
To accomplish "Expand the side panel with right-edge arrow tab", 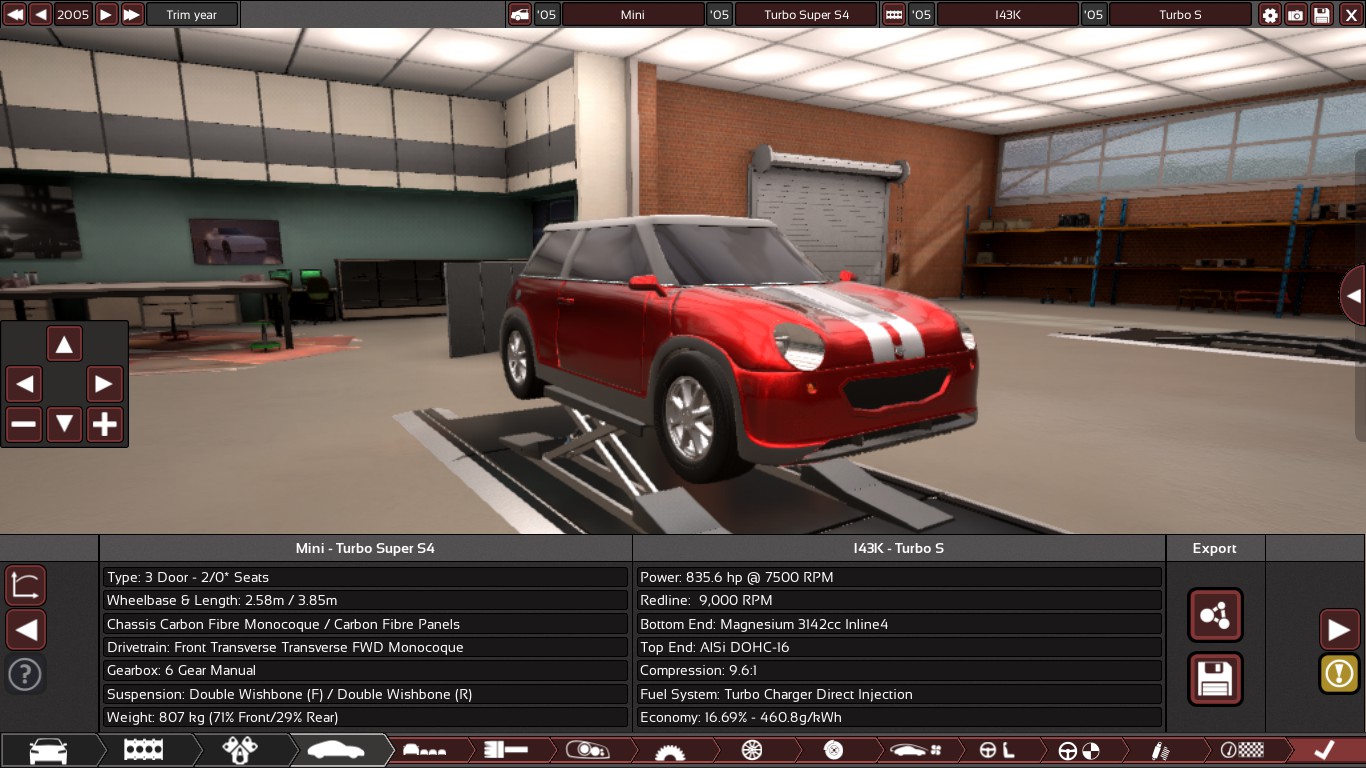I will pos(1353,296).
